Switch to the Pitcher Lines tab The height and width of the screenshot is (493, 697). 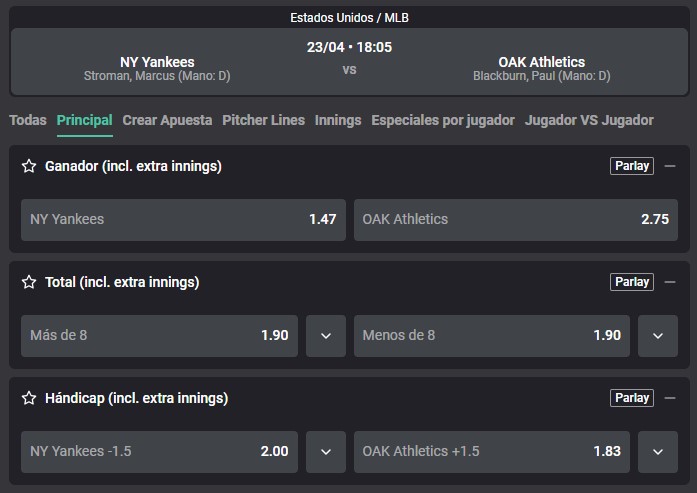click(263, 120)
